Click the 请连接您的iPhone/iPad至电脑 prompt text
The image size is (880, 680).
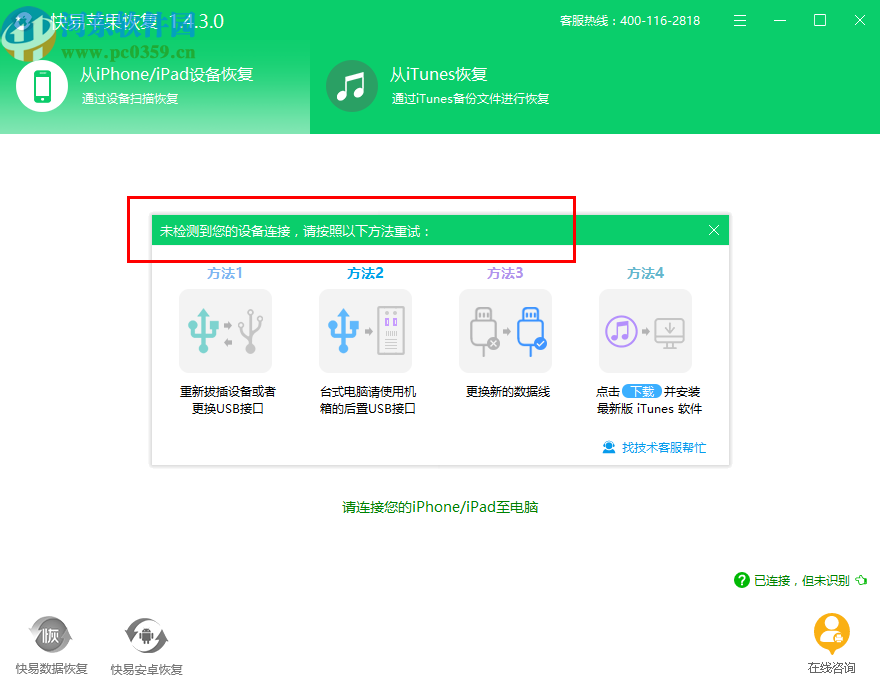pyautogui.click(x=440, y=507)
